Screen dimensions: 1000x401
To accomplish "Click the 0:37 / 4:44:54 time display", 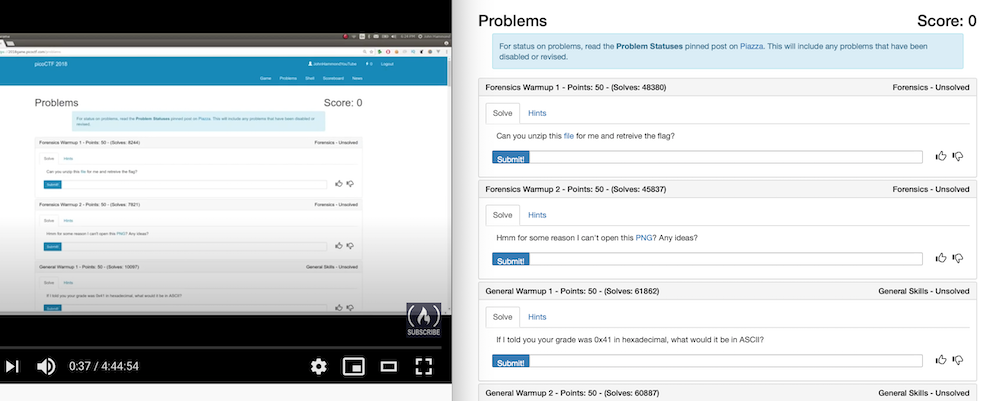I will click(x=104, y=366).
